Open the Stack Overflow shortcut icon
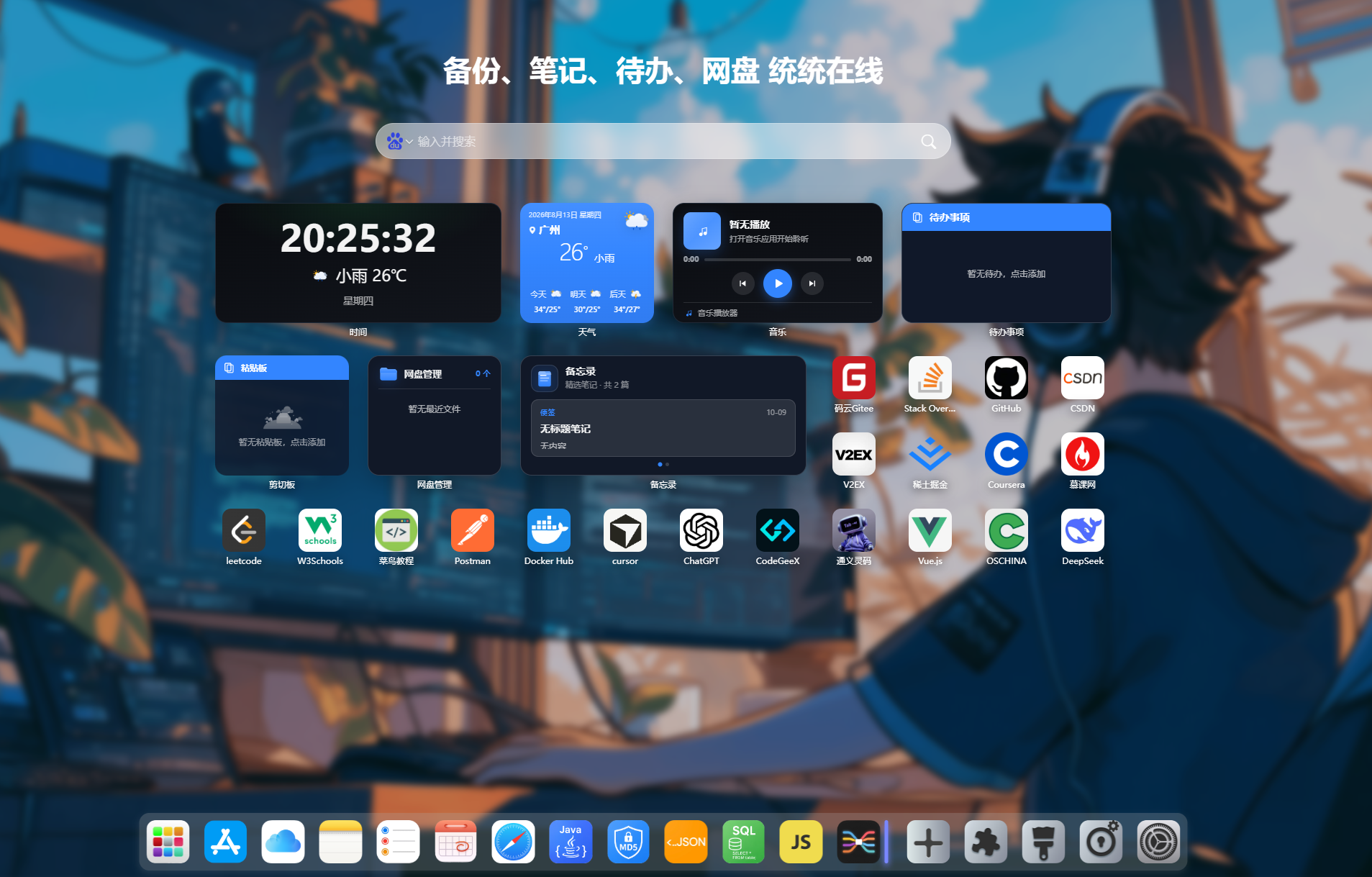The height and width of the screenshot is (877, 1372). point(930,378)
